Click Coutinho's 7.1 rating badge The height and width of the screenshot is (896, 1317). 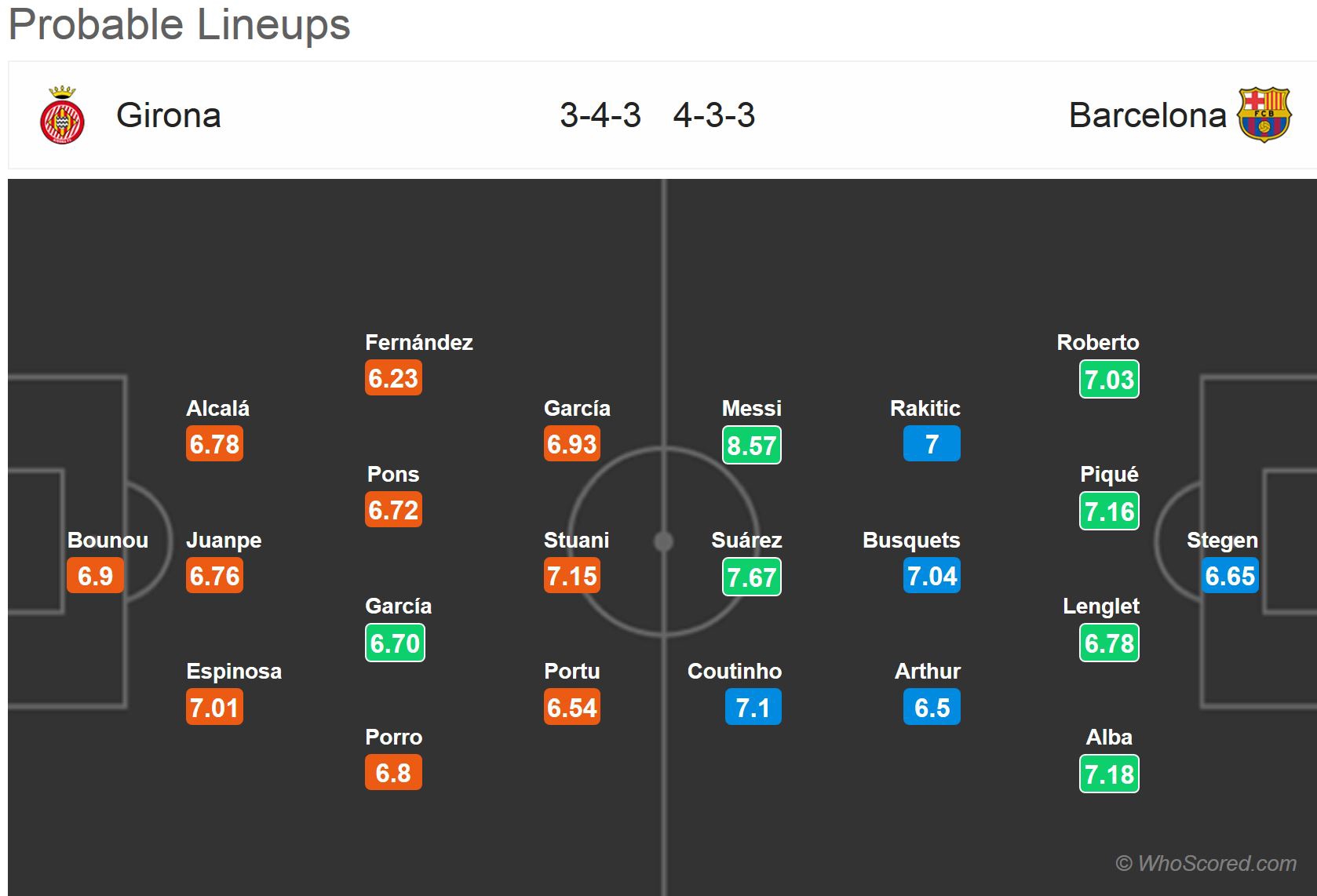coord(753,708)
